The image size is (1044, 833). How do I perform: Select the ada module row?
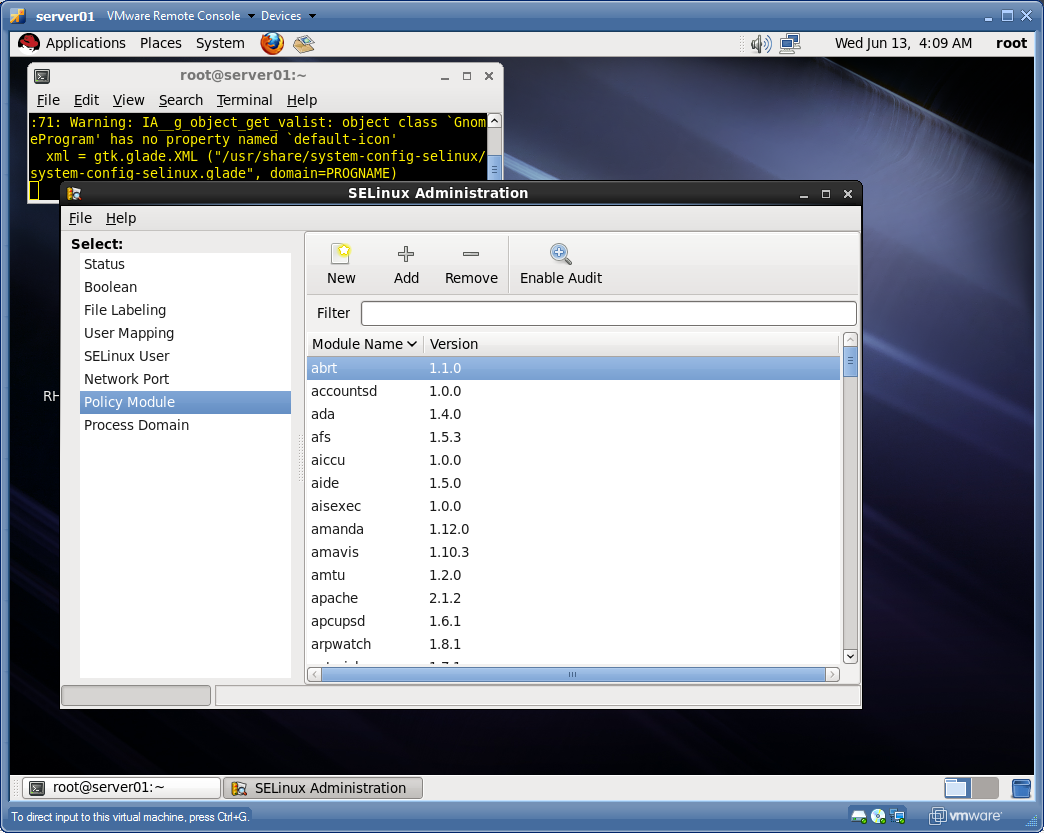[x=573, y=414]
